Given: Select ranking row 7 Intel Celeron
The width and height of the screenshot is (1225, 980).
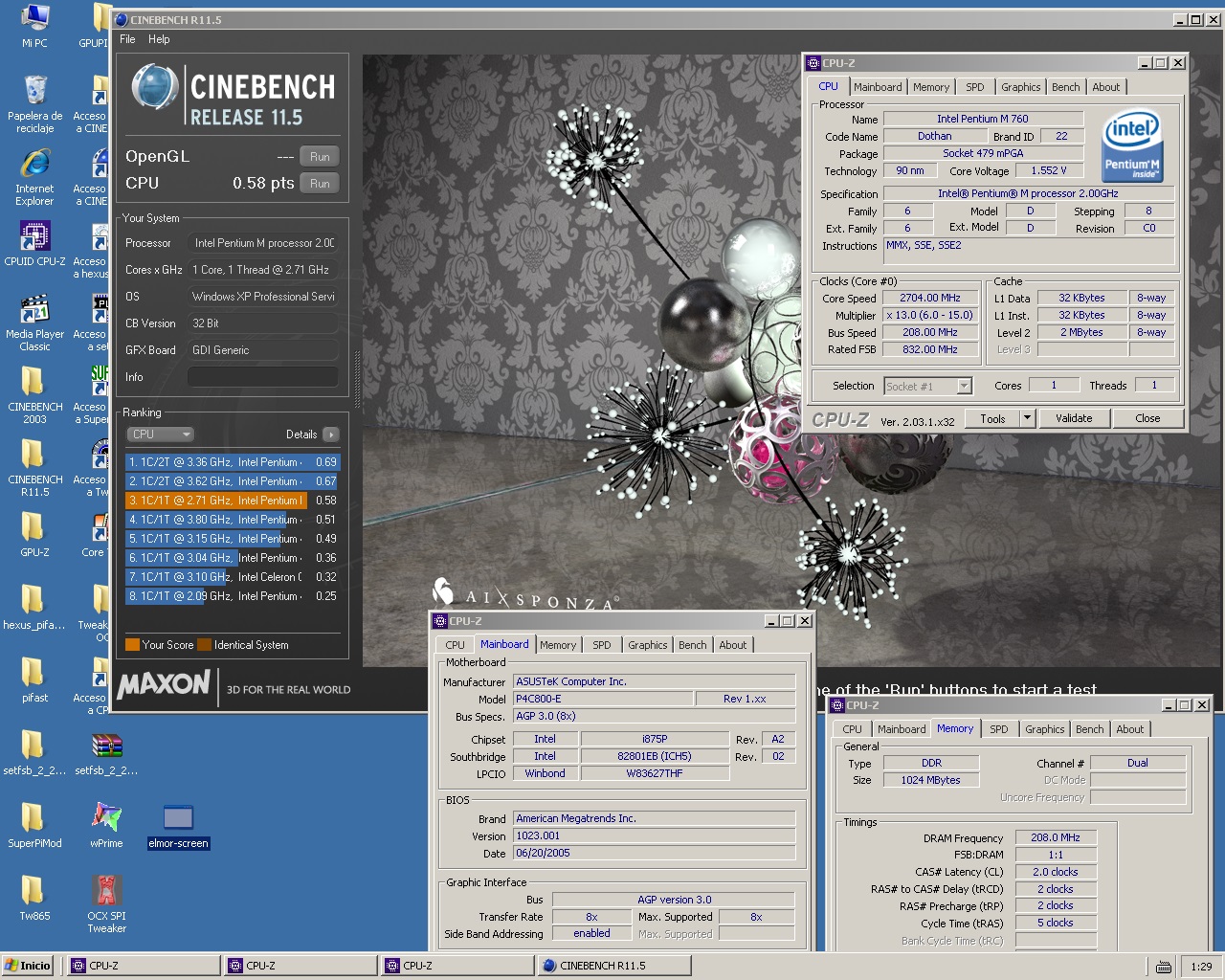Looking at the screenshot, I should click(x=232, y=577).
